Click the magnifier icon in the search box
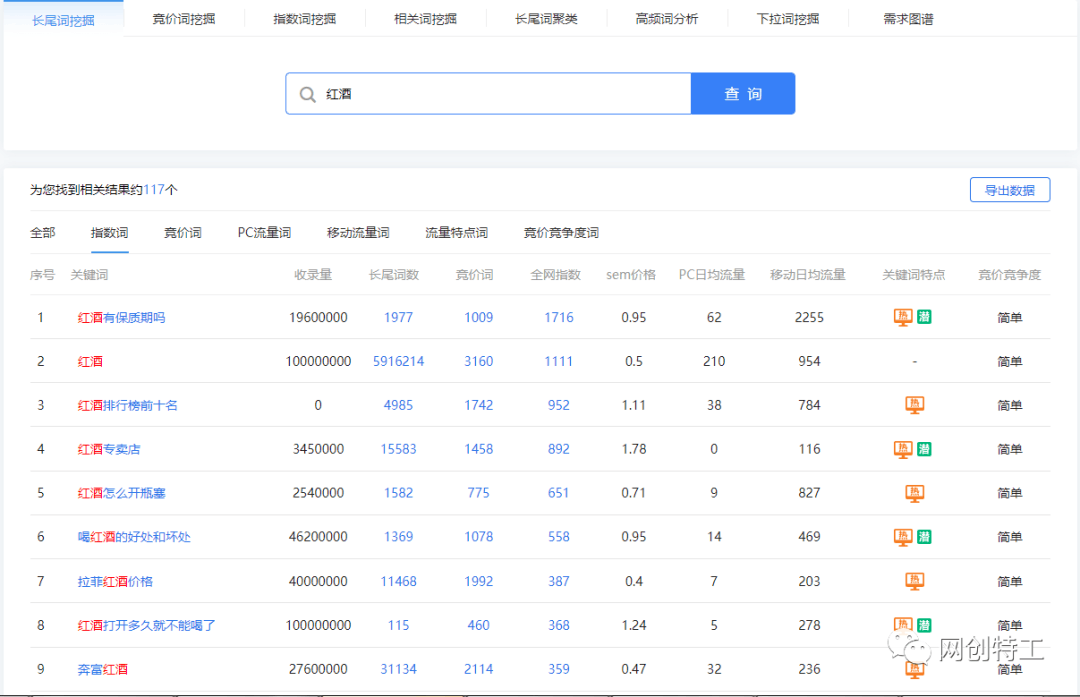This screenshot has width=1080, height=697. (x=308, y=93)
